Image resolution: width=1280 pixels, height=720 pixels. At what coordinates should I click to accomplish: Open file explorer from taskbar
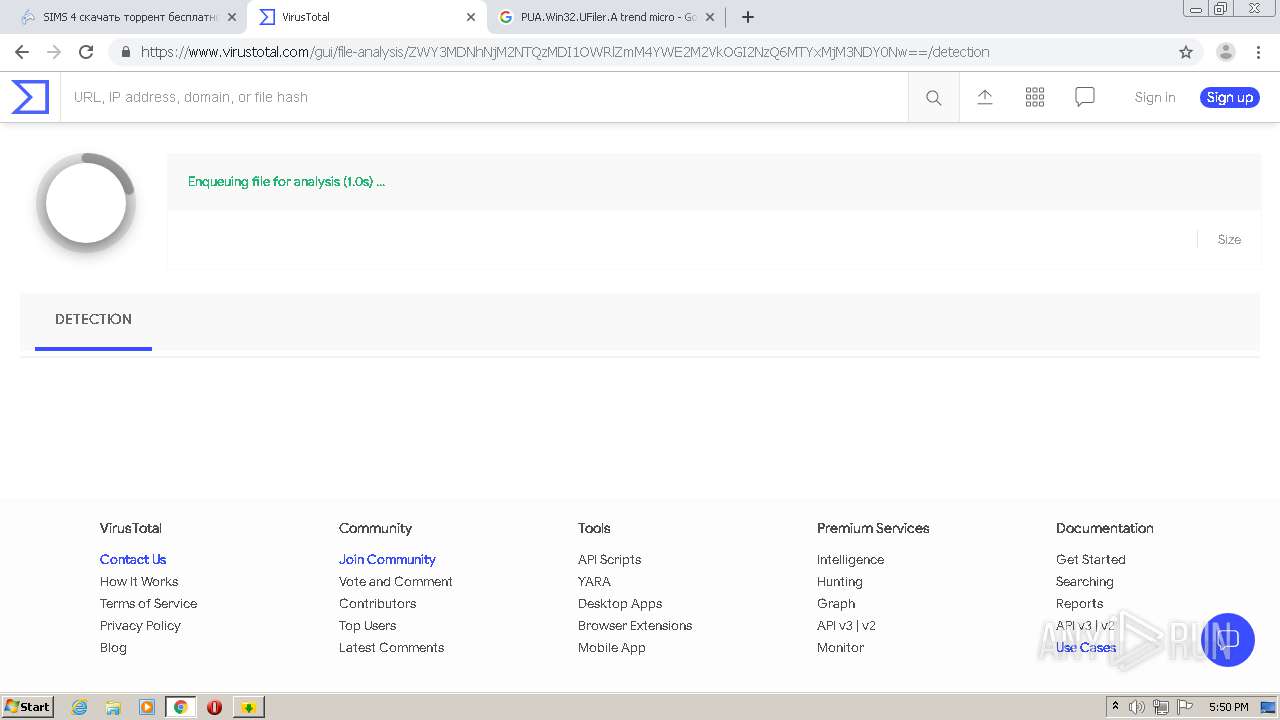tap(113, 707)
